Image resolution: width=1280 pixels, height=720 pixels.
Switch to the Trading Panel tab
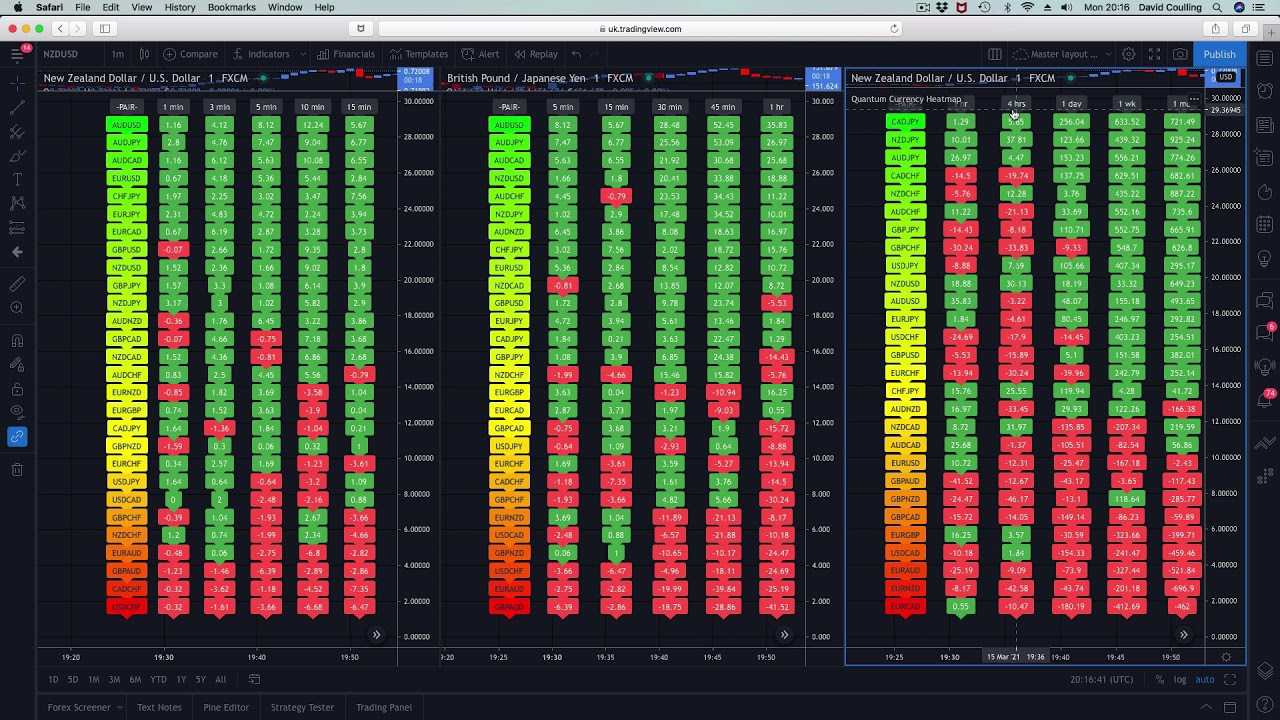384,707
